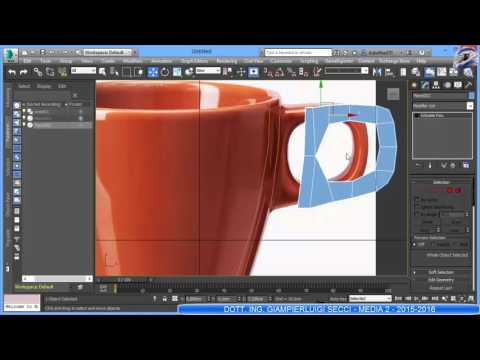Click the Select and Manipulate icon

241,72
